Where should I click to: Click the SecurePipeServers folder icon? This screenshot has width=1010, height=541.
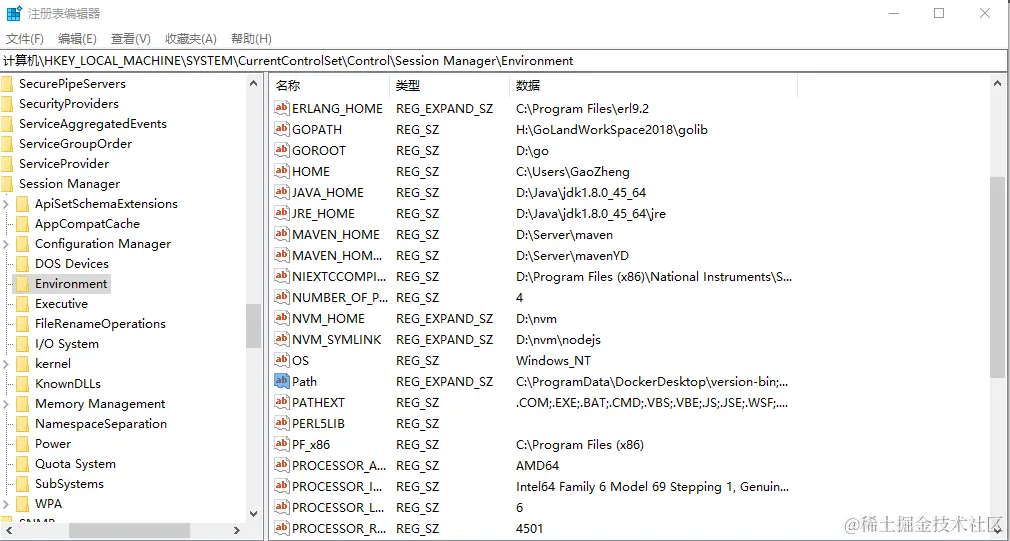(6, 84)
